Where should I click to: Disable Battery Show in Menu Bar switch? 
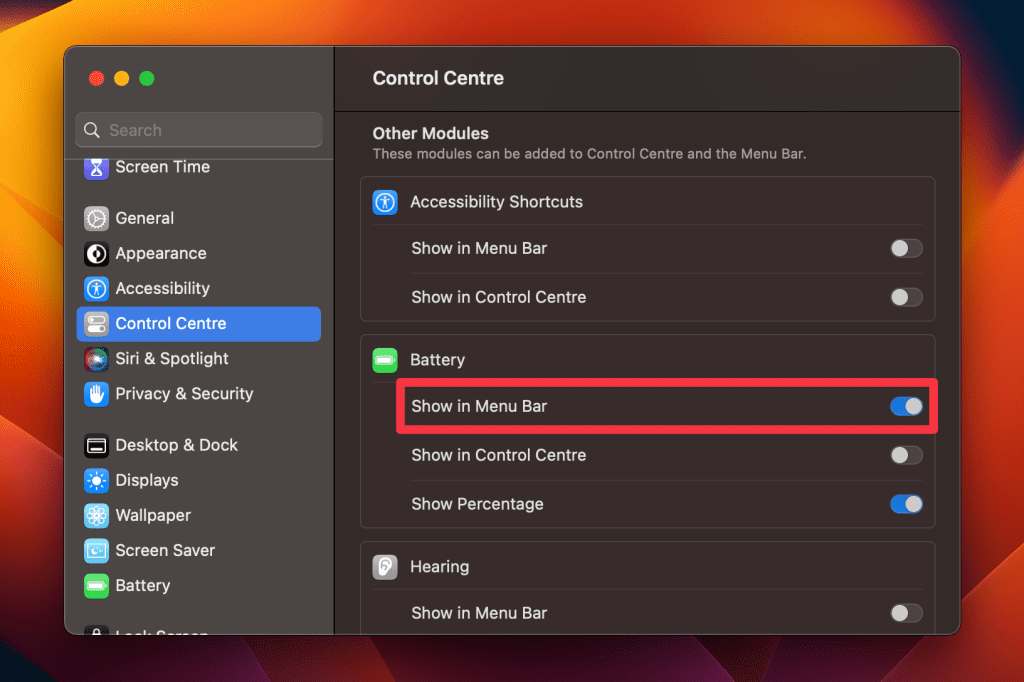pyautogui.click(x=906, y=406)
